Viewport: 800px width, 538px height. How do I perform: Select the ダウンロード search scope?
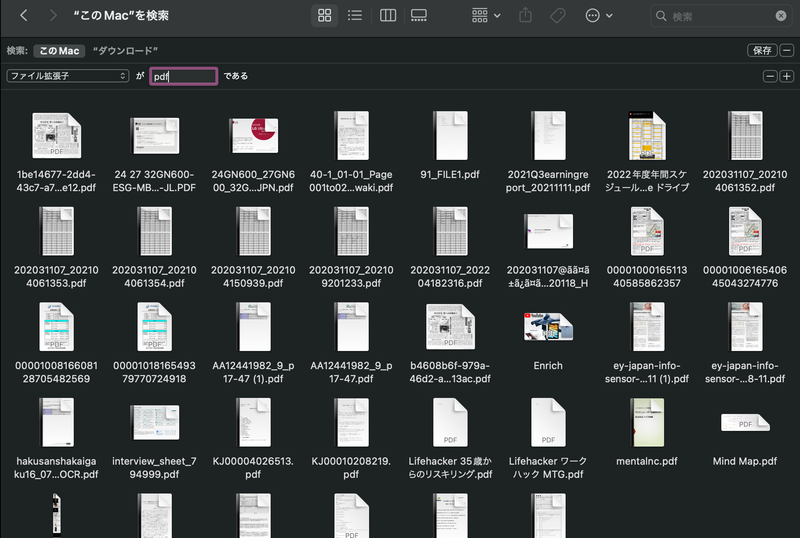125,51
